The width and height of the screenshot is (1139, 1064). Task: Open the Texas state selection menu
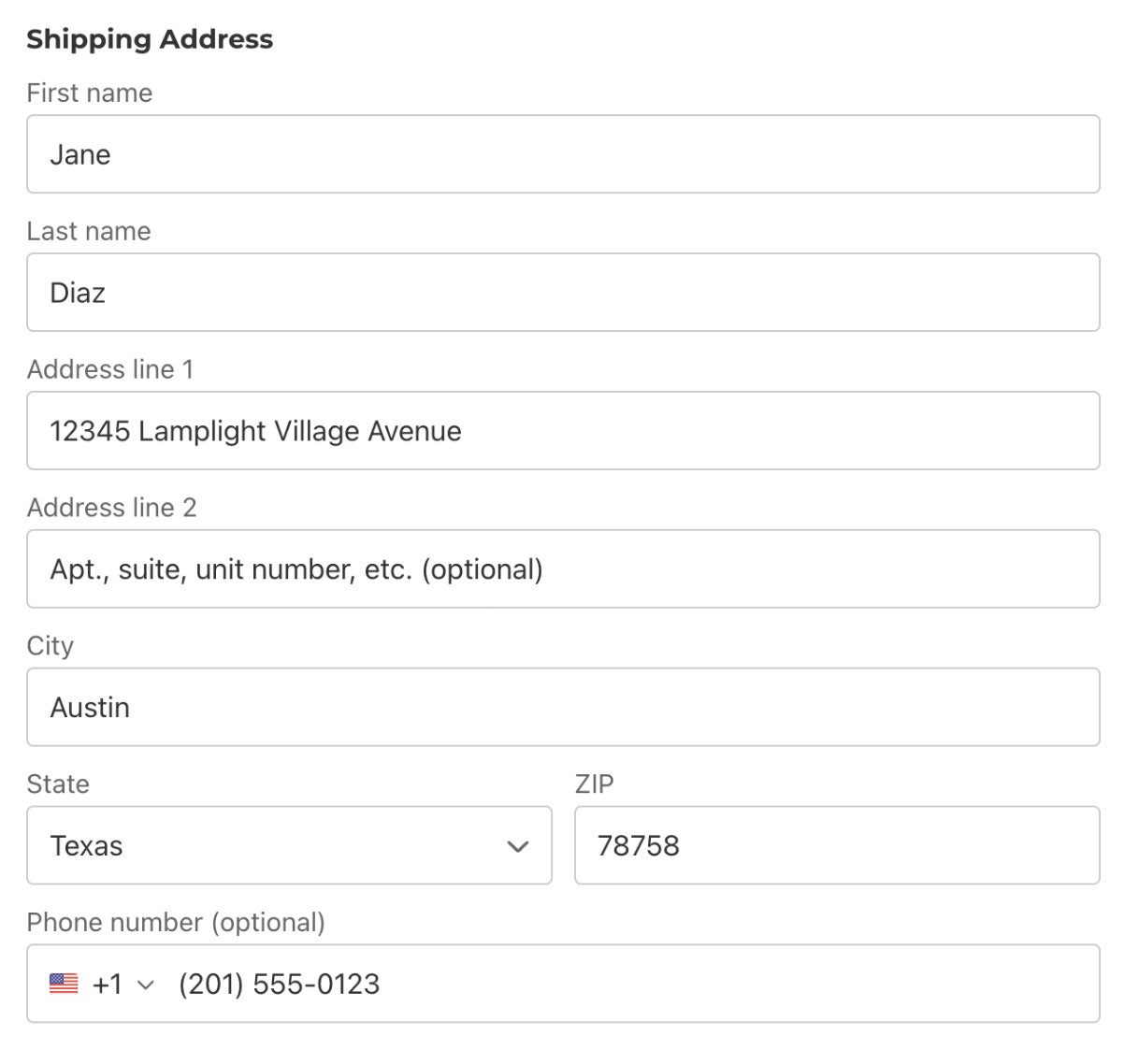tap(290, 846)
